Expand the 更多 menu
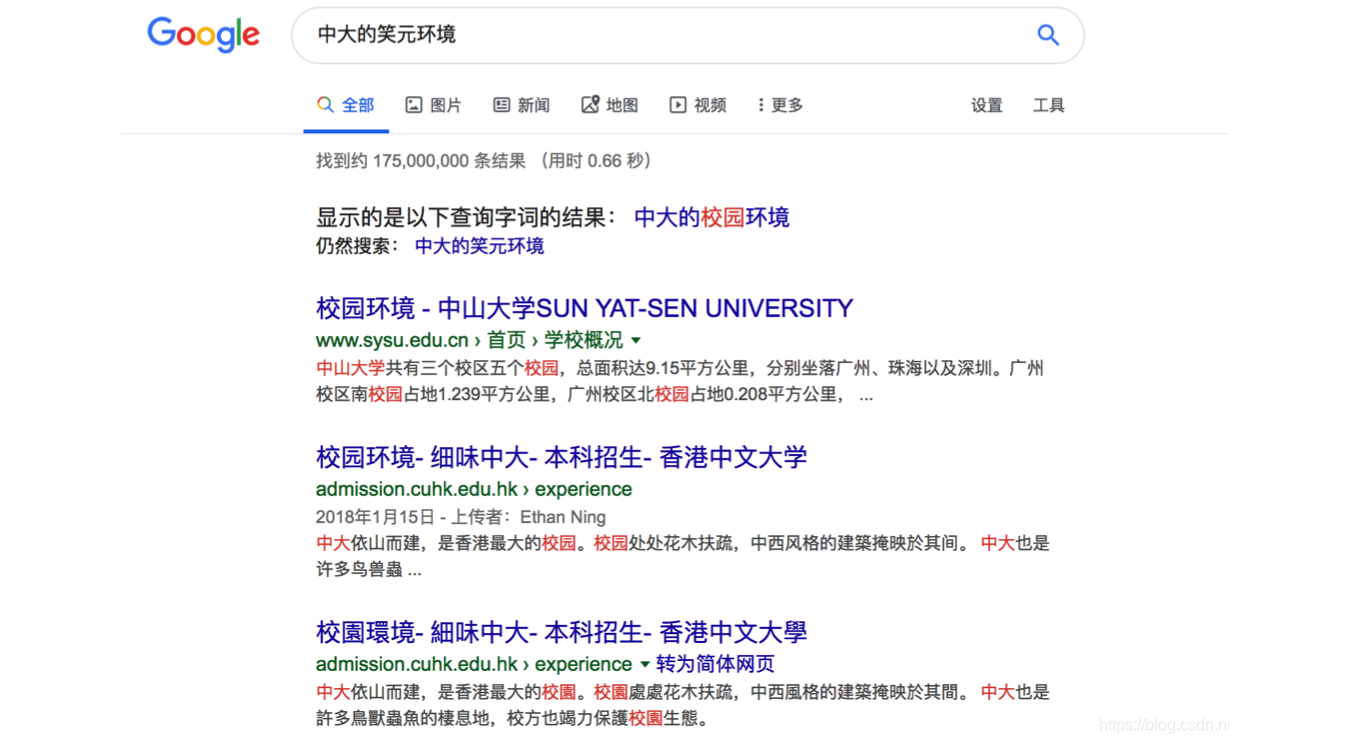This screenshot has width=1350, height=743. [x=780, y=105]
